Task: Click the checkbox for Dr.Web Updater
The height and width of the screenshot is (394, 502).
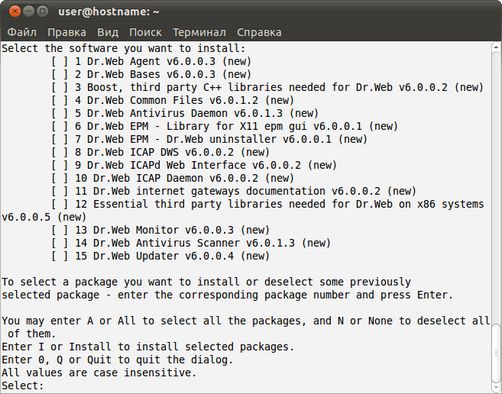Action: pos(60,256)
